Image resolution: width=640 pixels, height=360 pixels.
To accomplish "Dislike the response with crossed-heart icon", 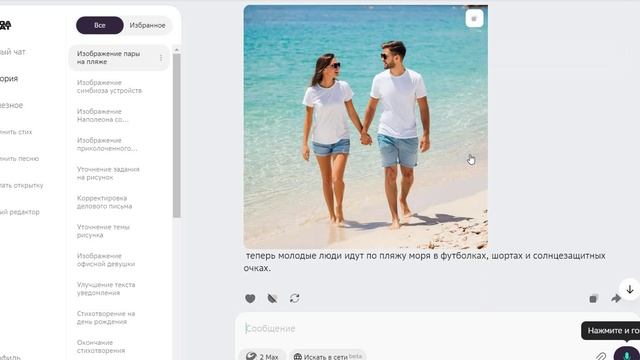I will [x=272, y=298].
